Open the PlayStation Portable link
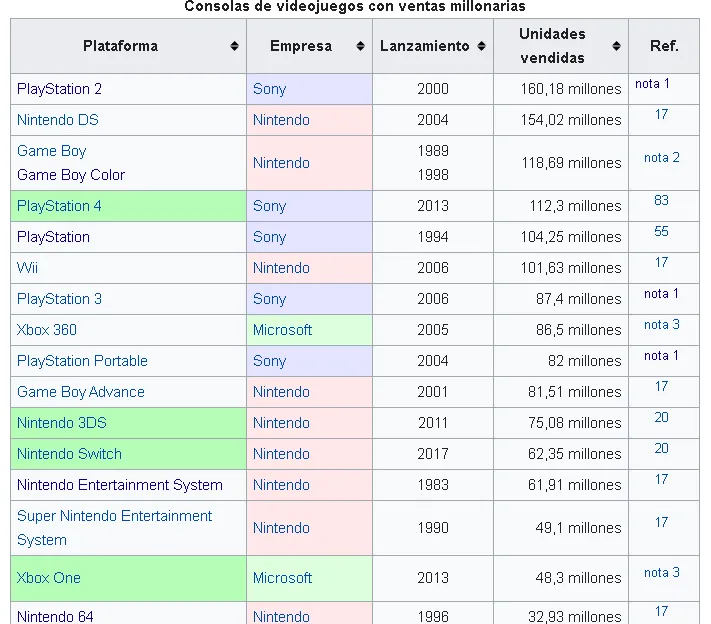Viewport: 711px width, 624px height. click(82, 361)
